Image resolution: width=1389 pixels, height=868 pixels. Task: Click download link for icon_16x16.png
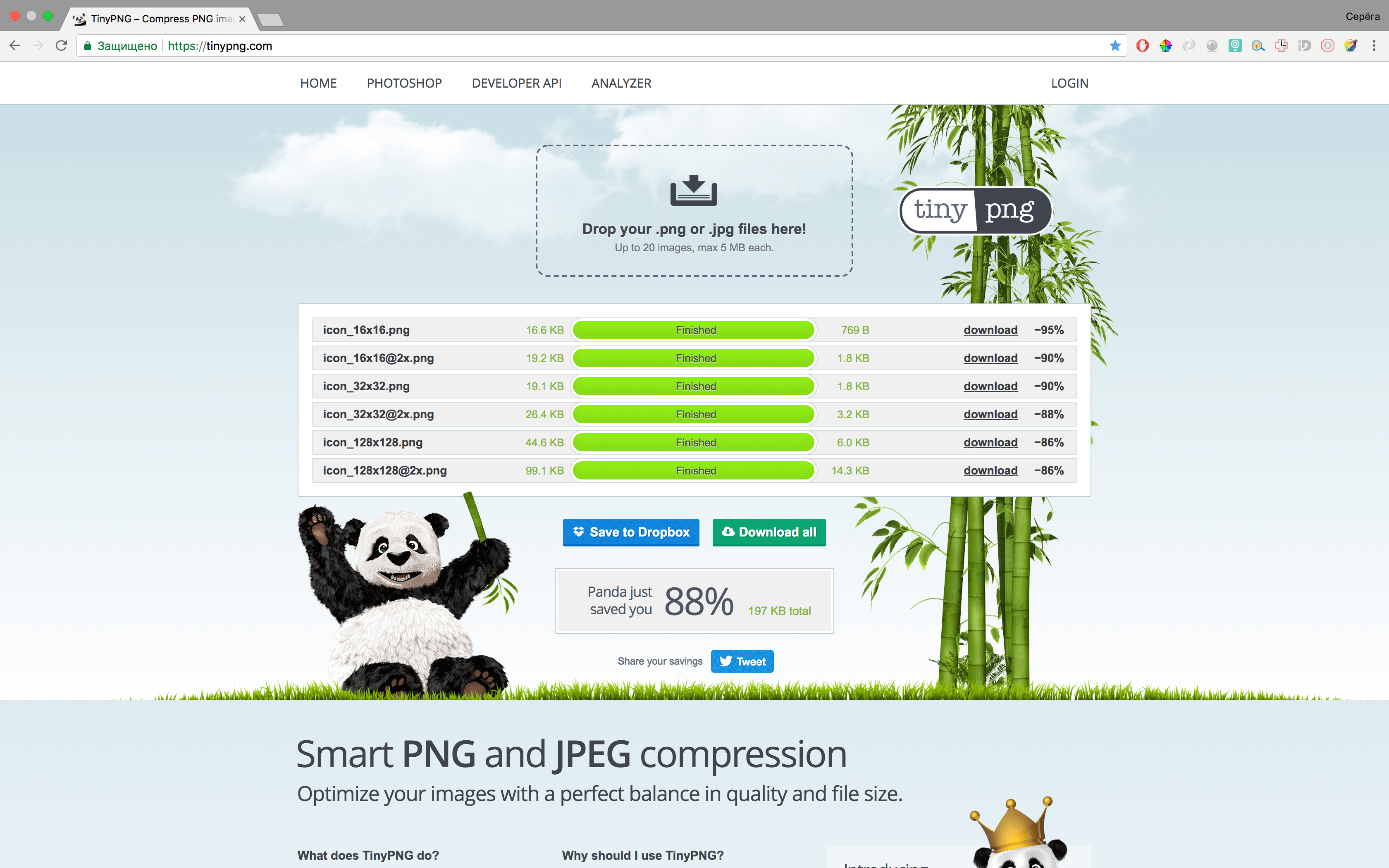(x=988, y=330)
